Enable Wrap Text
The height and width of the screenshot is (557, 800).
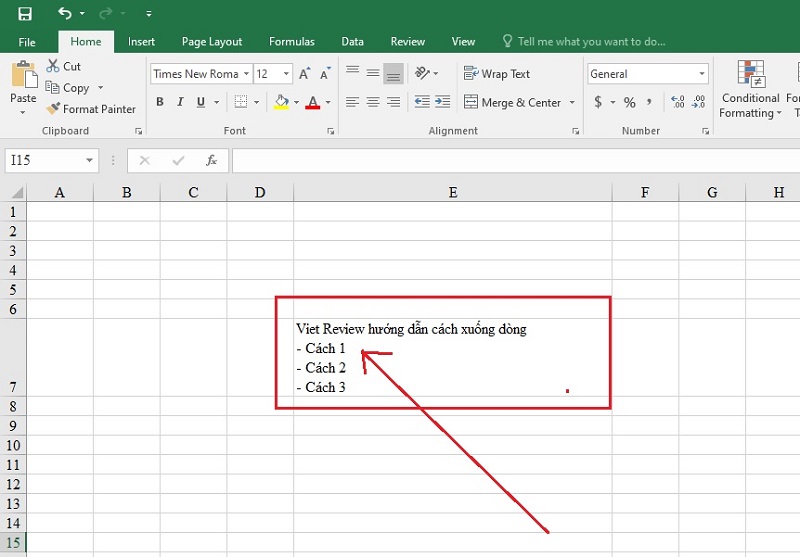[497, 74]
